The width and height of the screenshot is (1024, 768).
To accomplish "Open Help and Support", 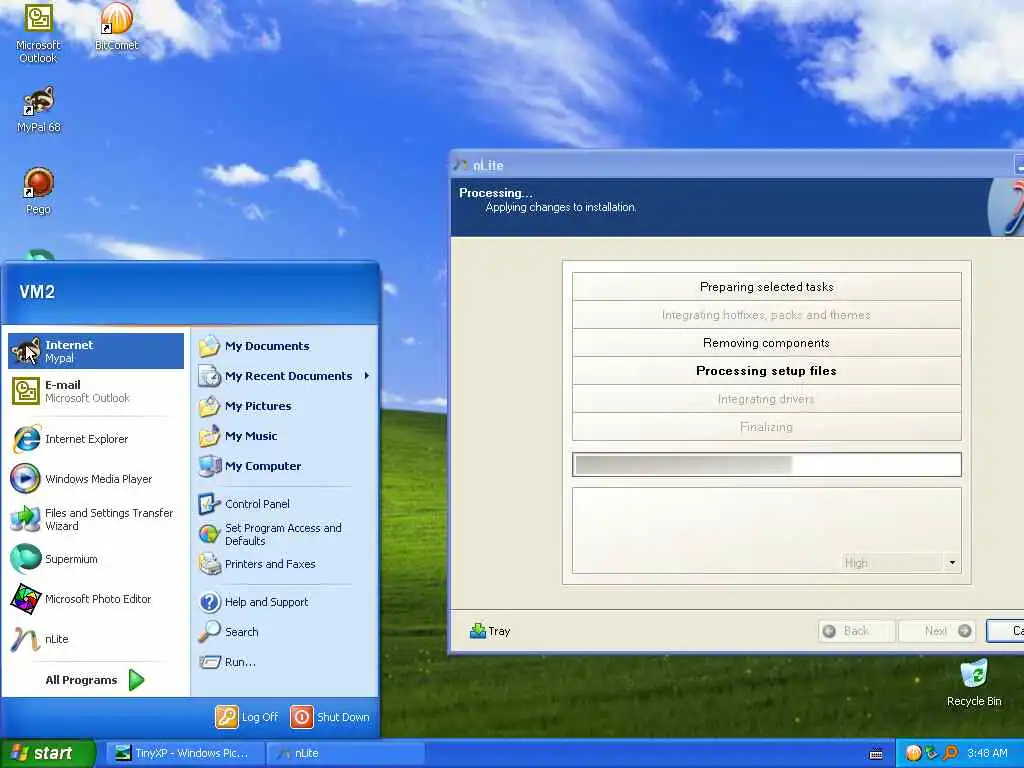I will [284, 602].
